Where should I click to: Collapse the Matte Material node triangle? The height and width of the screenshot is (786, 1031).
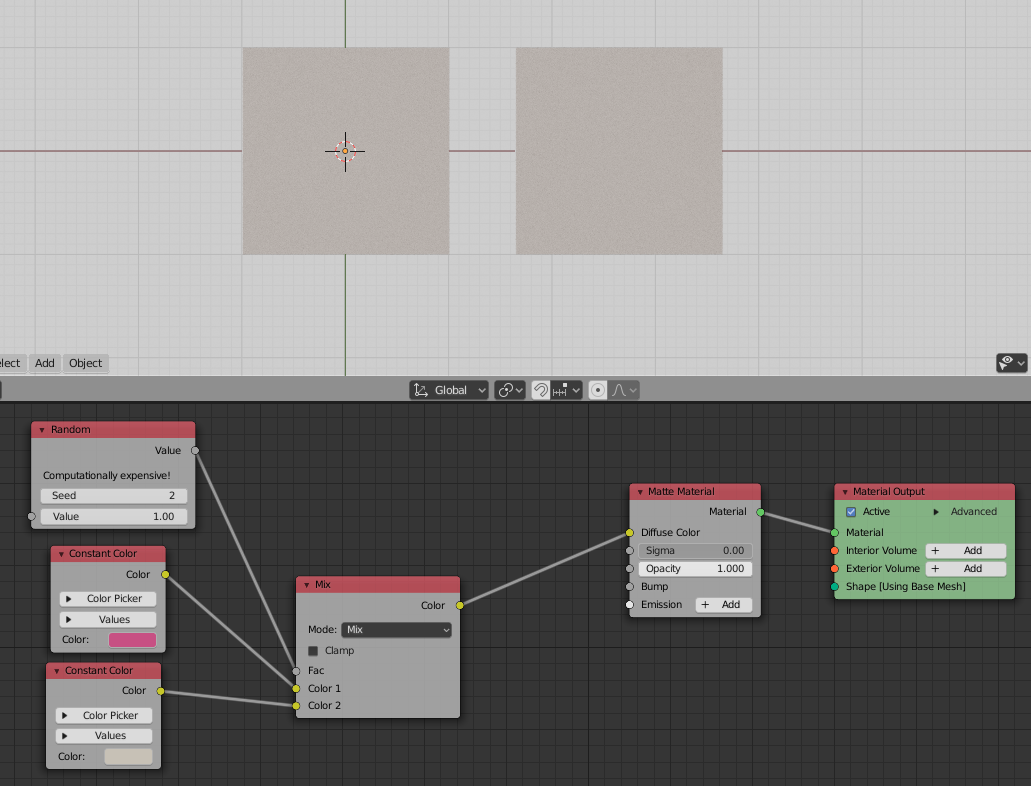[x=639, y=492]
